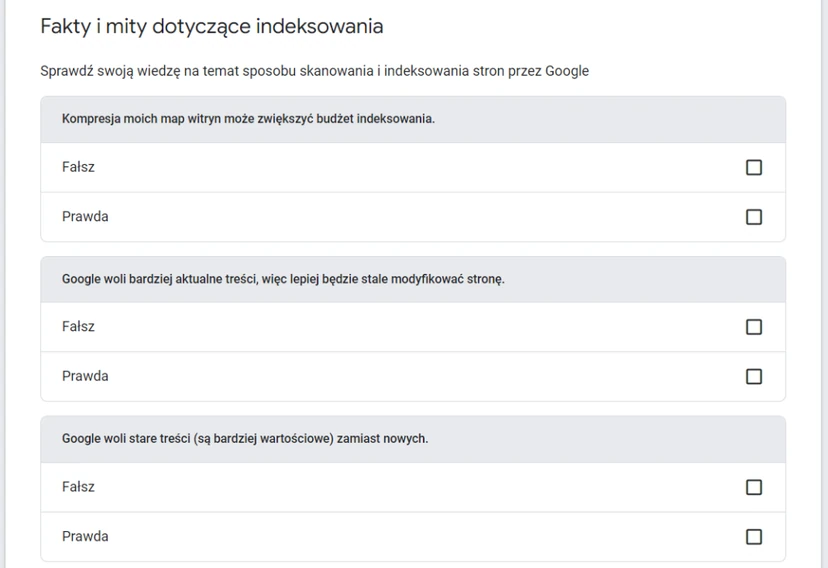This screenshot has width=828, height=568.
Task: Mark Prawda checkbox for 'stare treści' question
Action: pyautogui.click(x=754, y=536)
